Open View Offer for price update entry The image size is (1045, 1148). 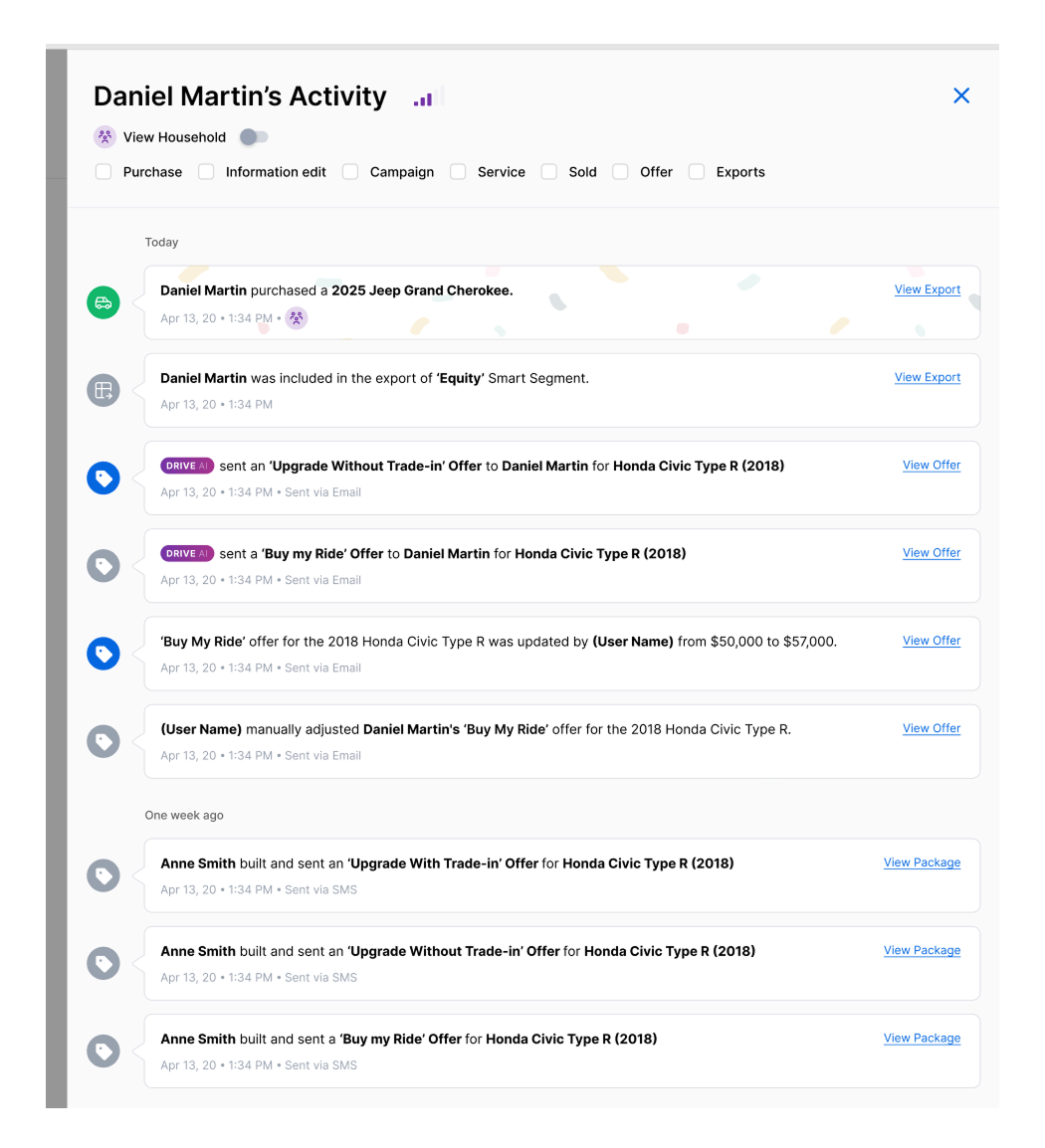point(931,641)
